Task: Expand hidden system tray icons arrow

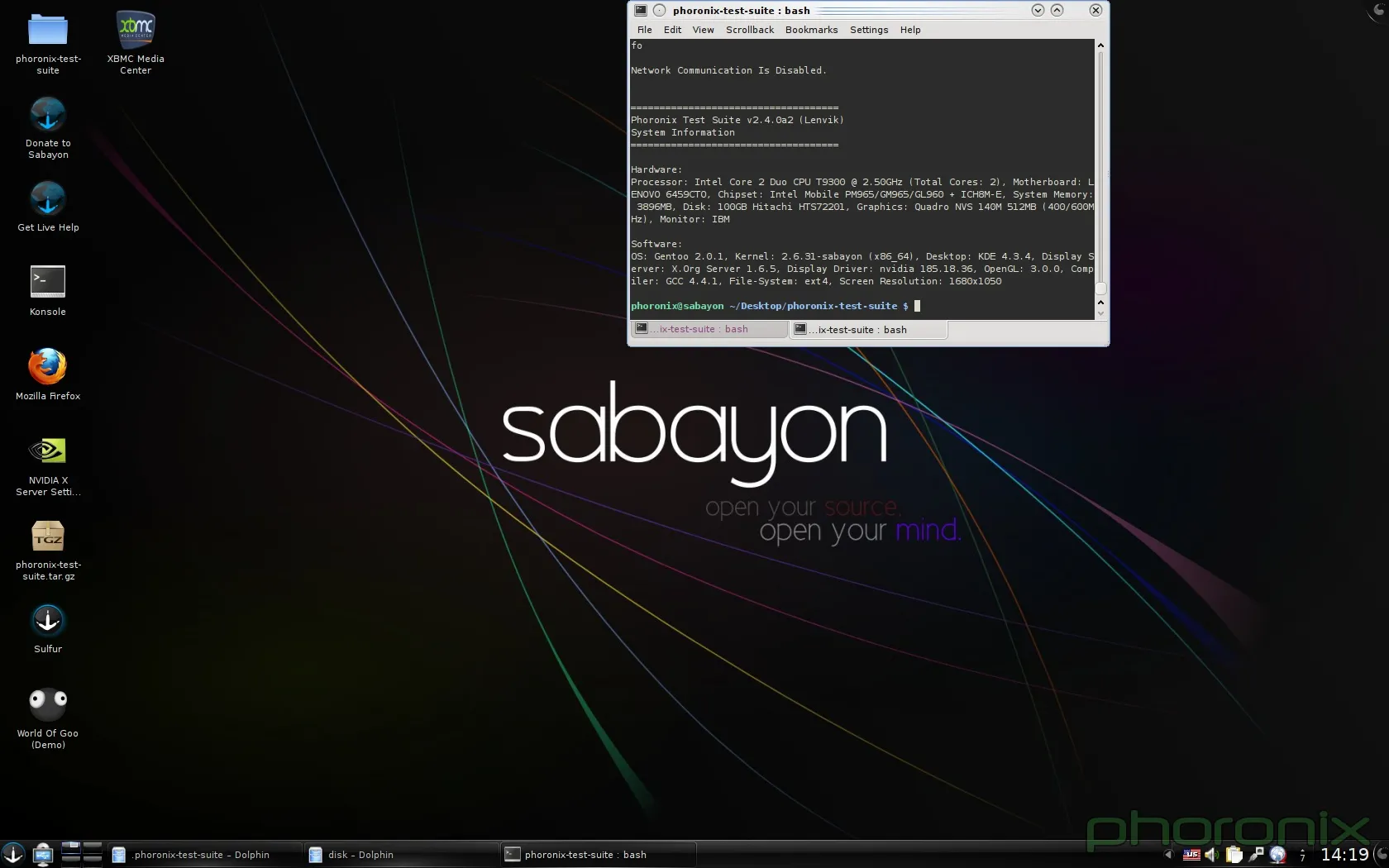Action: point(1168,855)
